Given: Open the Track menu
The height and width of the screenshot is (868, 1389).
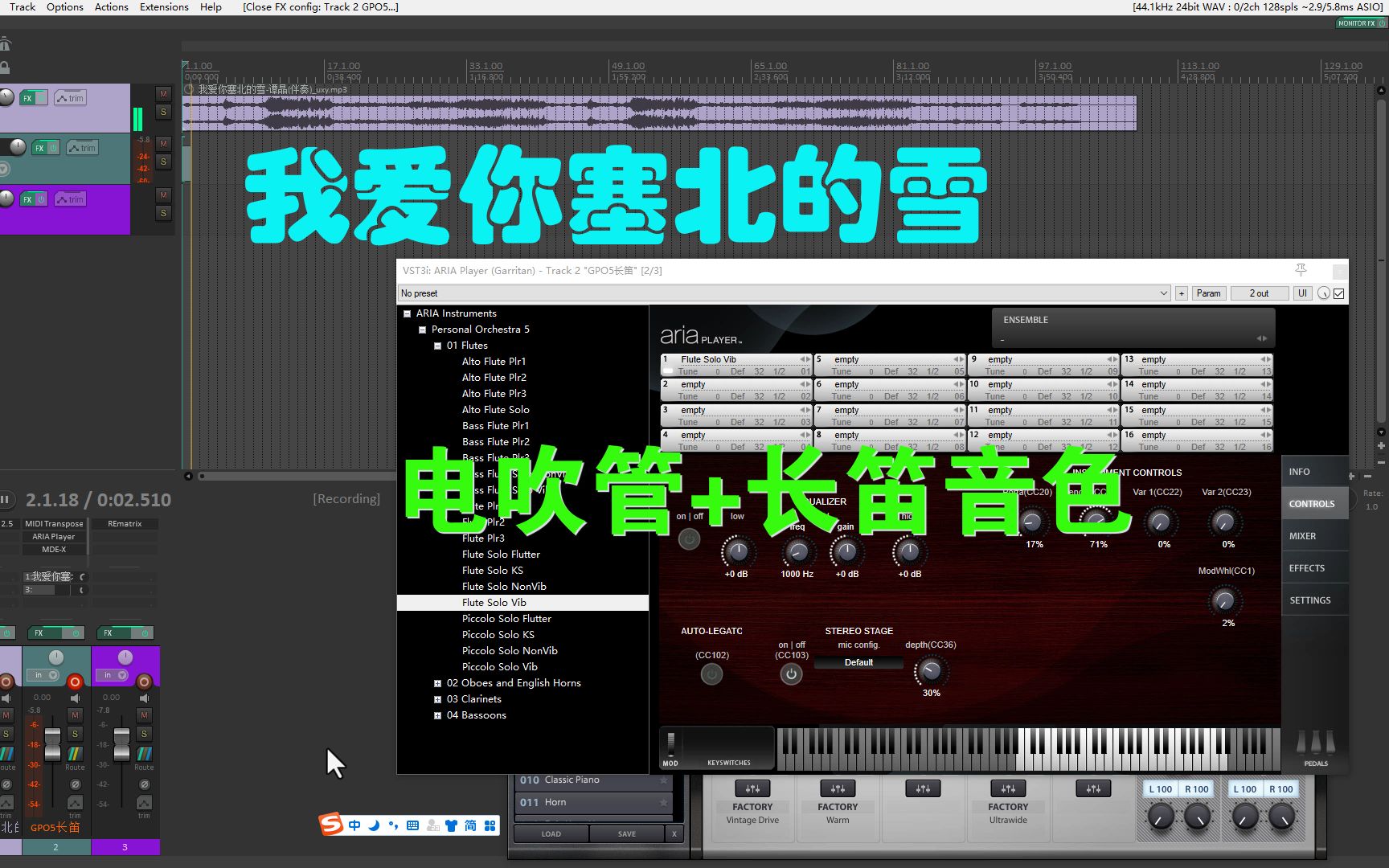Looking at the screenshot, I should [23, 6].
